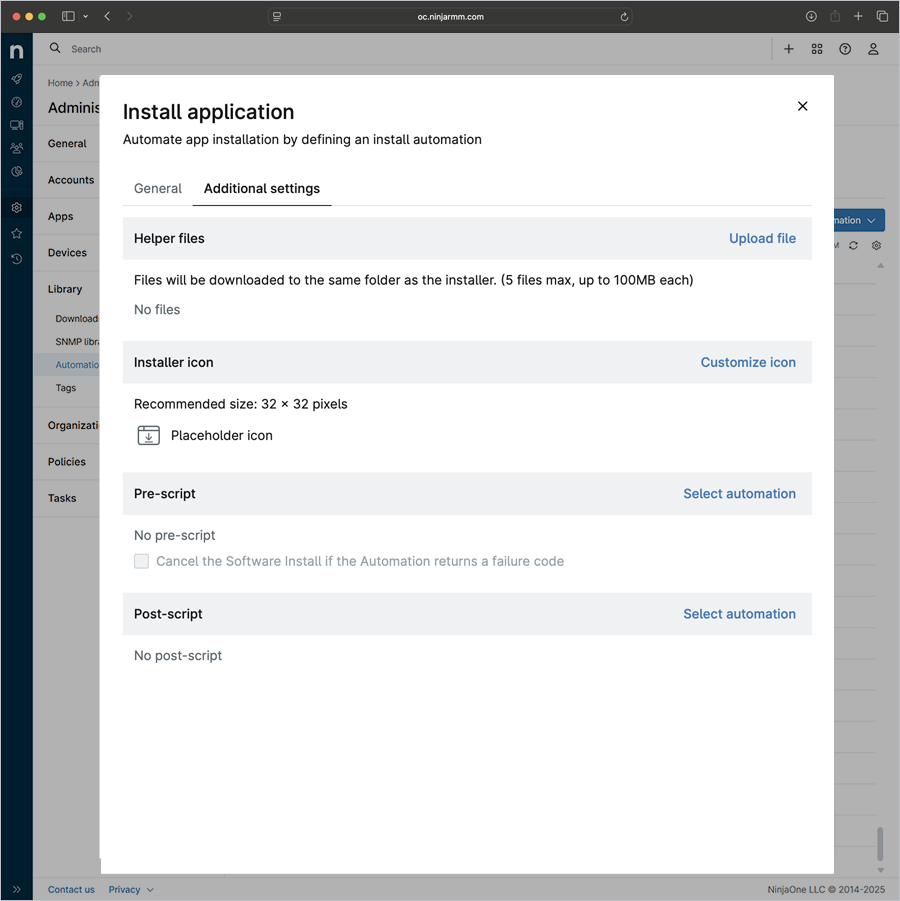Open Safari sidebar dropdown chevron
The height and width of the screenshot is (901, 900).
coord(86,16)
